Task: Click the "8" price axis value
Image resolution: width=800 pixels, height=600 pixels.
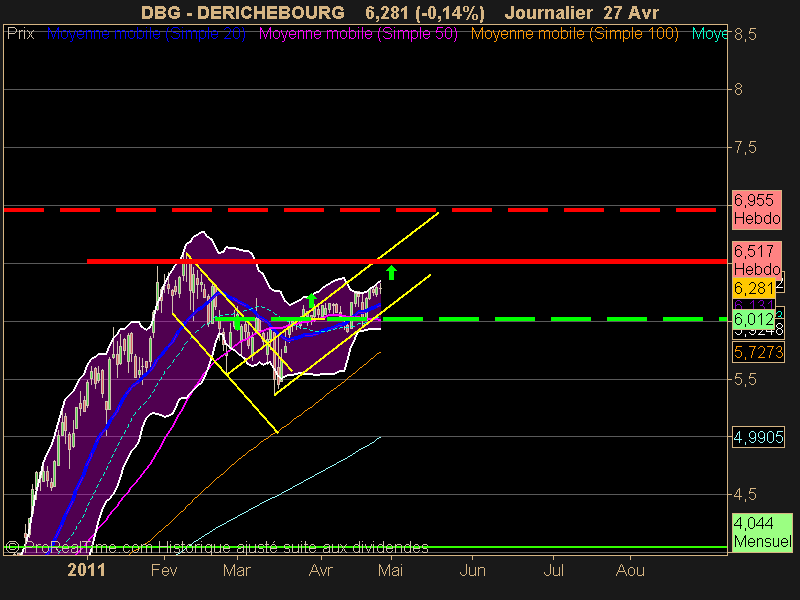Action: coord(738,89)
